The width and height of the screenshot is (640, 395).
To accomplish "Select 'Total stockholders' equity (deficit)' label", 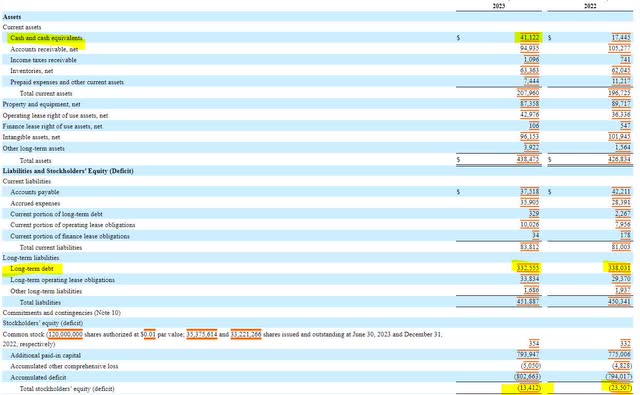I will [x=67, y=388].
